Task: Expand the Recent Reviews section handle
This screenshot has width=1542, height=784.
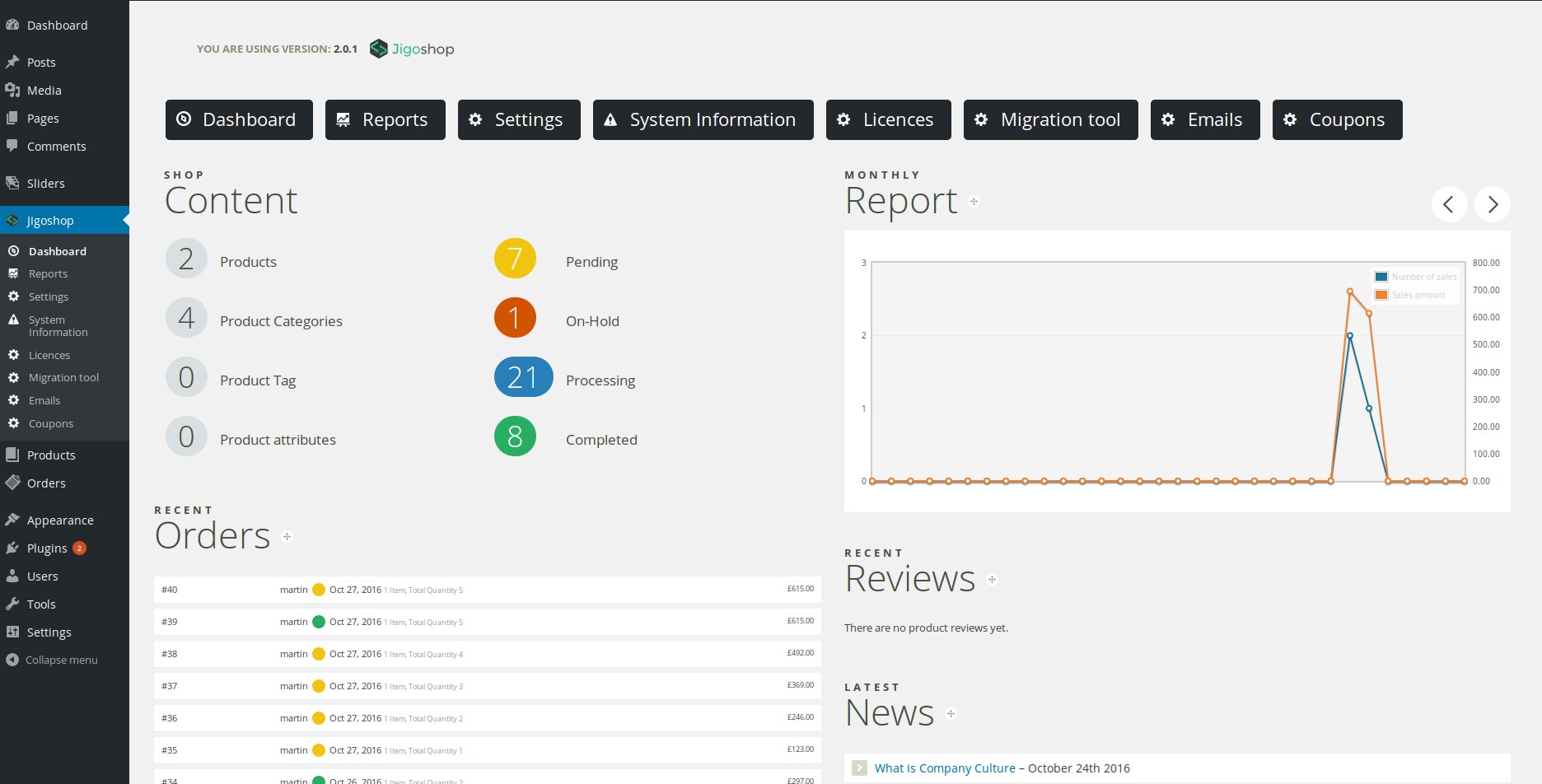Action: click(992, 580)
